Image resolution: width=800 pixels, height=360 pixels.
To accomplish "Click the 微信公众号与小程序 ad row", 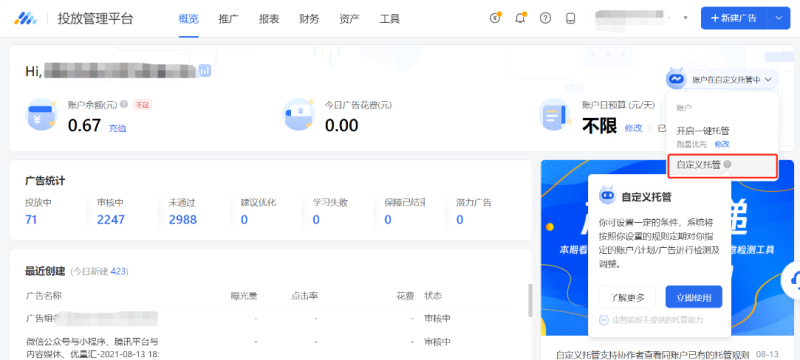I will tap(92, 347).
